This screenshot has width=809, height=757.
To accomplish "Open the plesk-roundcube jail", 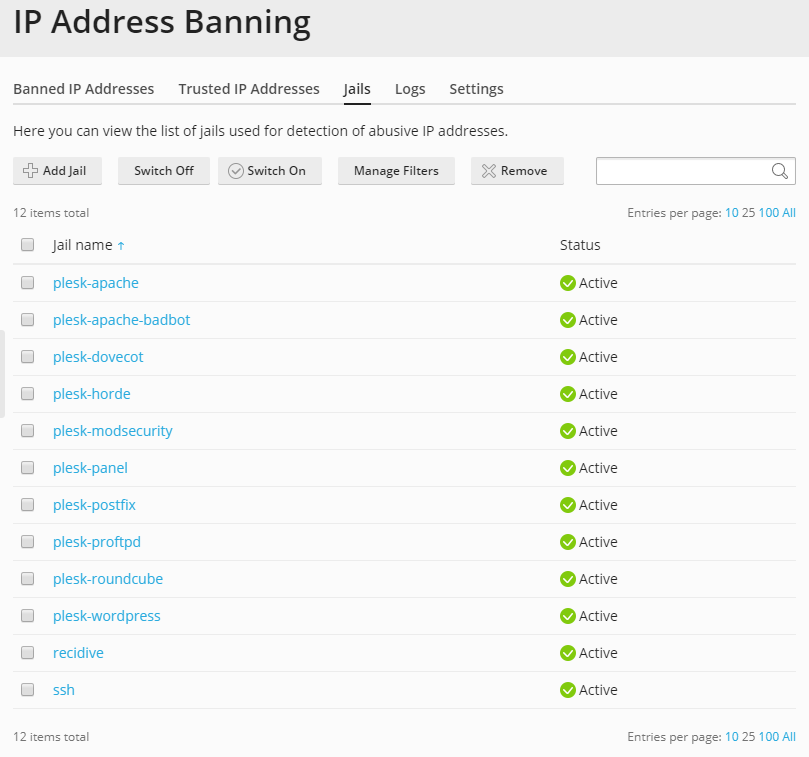I will coord(108,579).
